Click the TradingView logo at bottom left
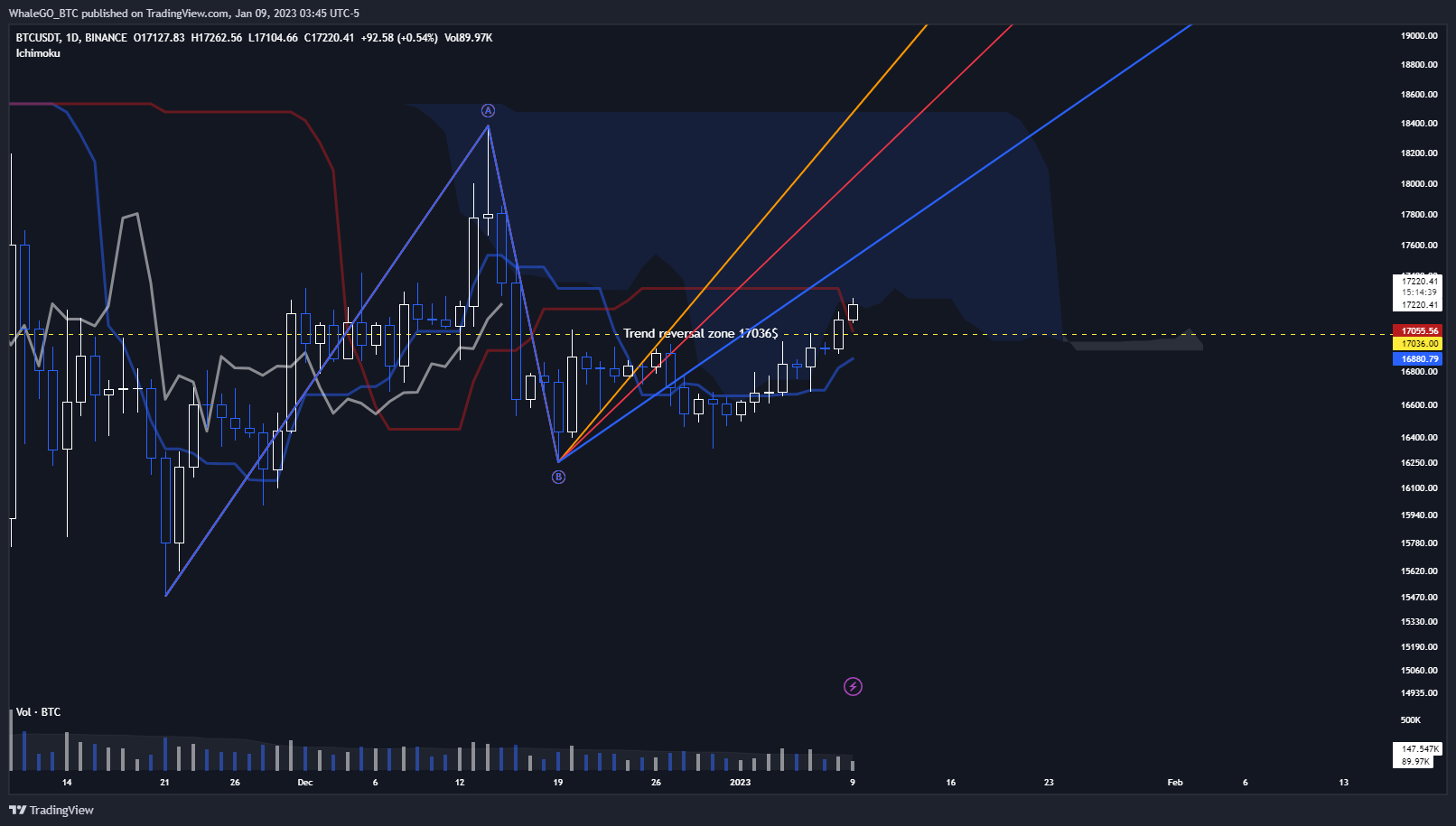The image size is (1456, 826). (x=51, y=810)
